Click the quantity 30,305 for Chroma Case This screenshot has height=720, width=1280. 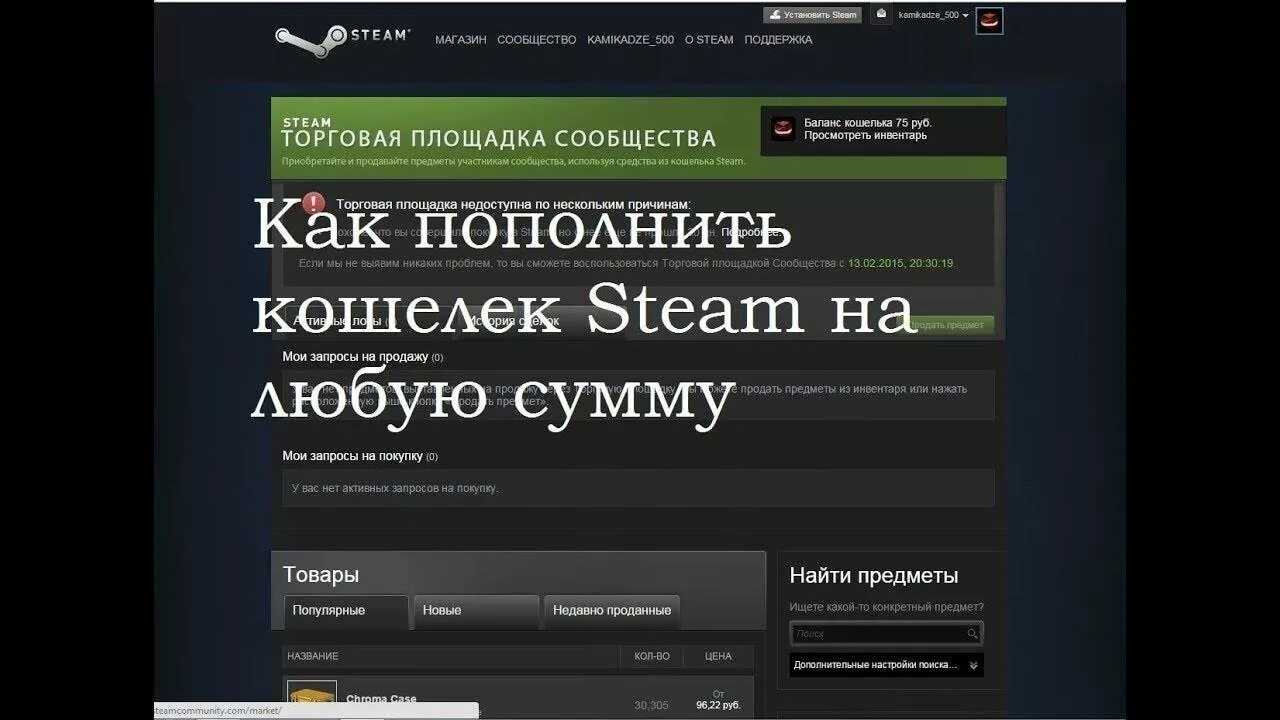tap(652, 705)
